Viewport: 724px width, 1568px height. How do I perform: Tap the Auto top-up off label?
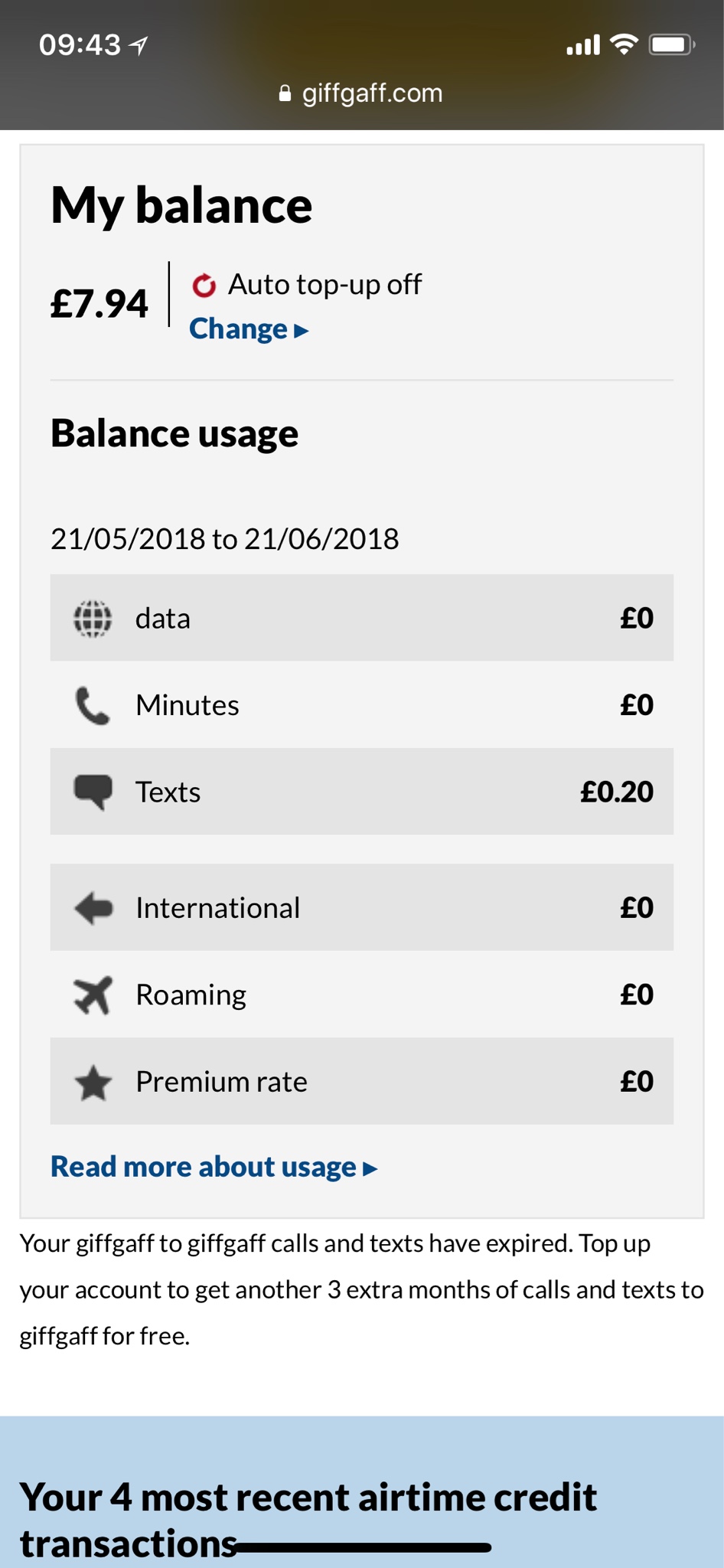pos(325,284)
